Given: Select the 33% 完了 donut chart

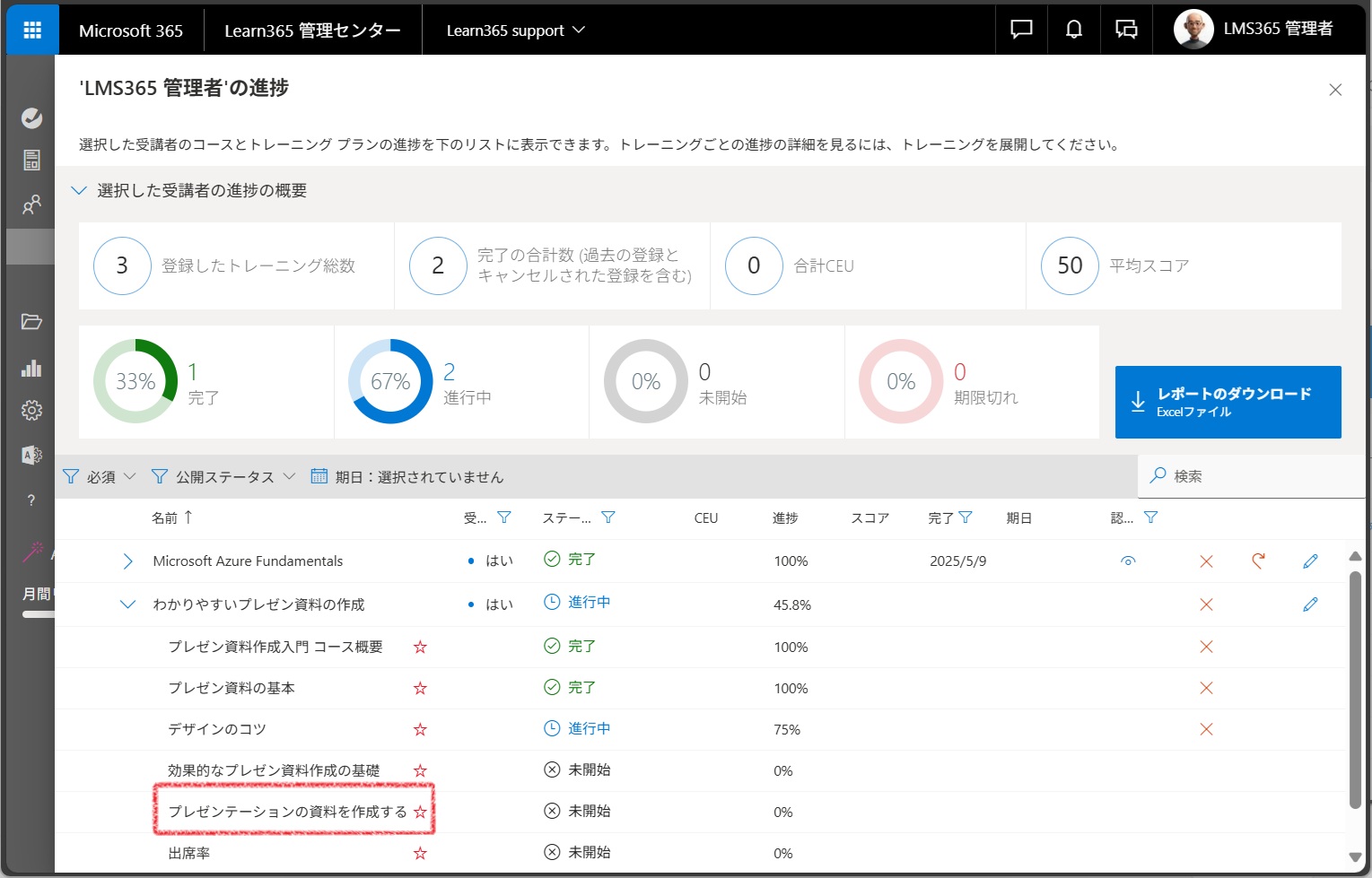Looking at the screenshot, I should pos(135,381).
